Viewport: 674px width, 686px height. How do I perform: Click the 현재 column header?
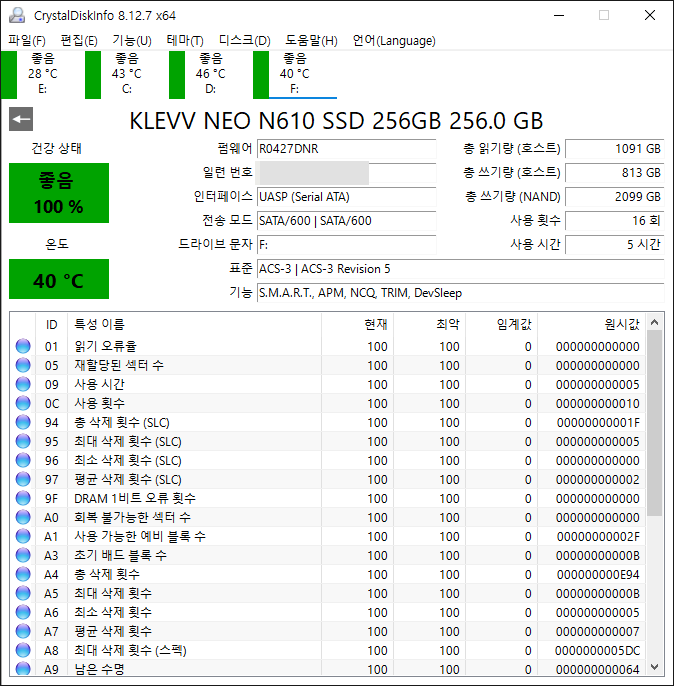(357, 324)
